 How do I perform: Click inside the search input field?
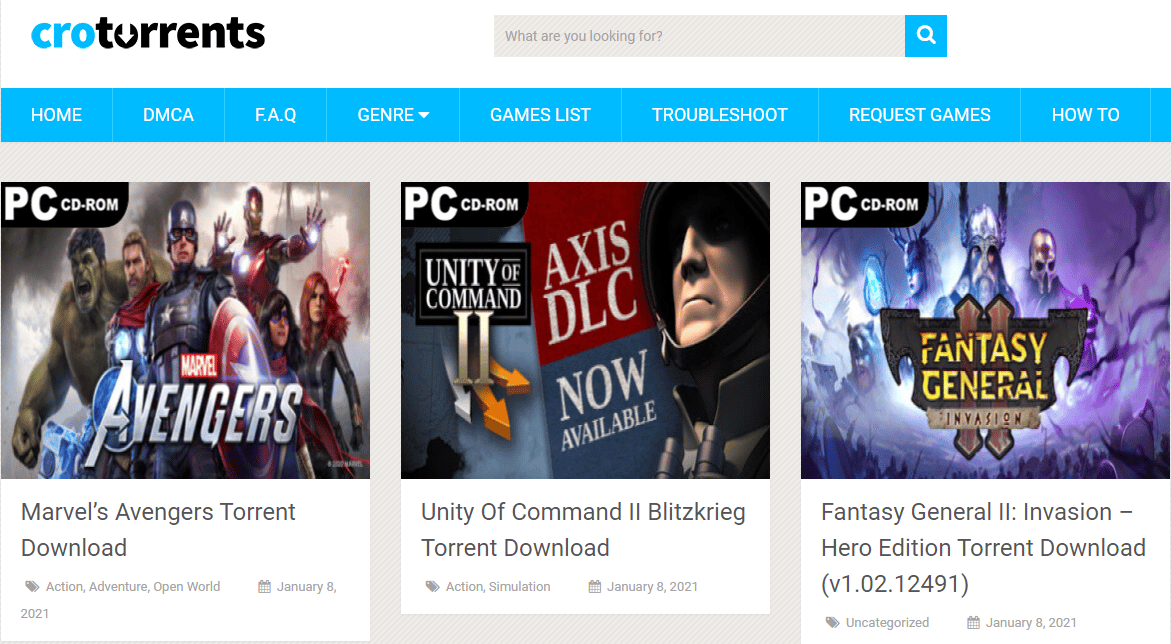point(690,36)
